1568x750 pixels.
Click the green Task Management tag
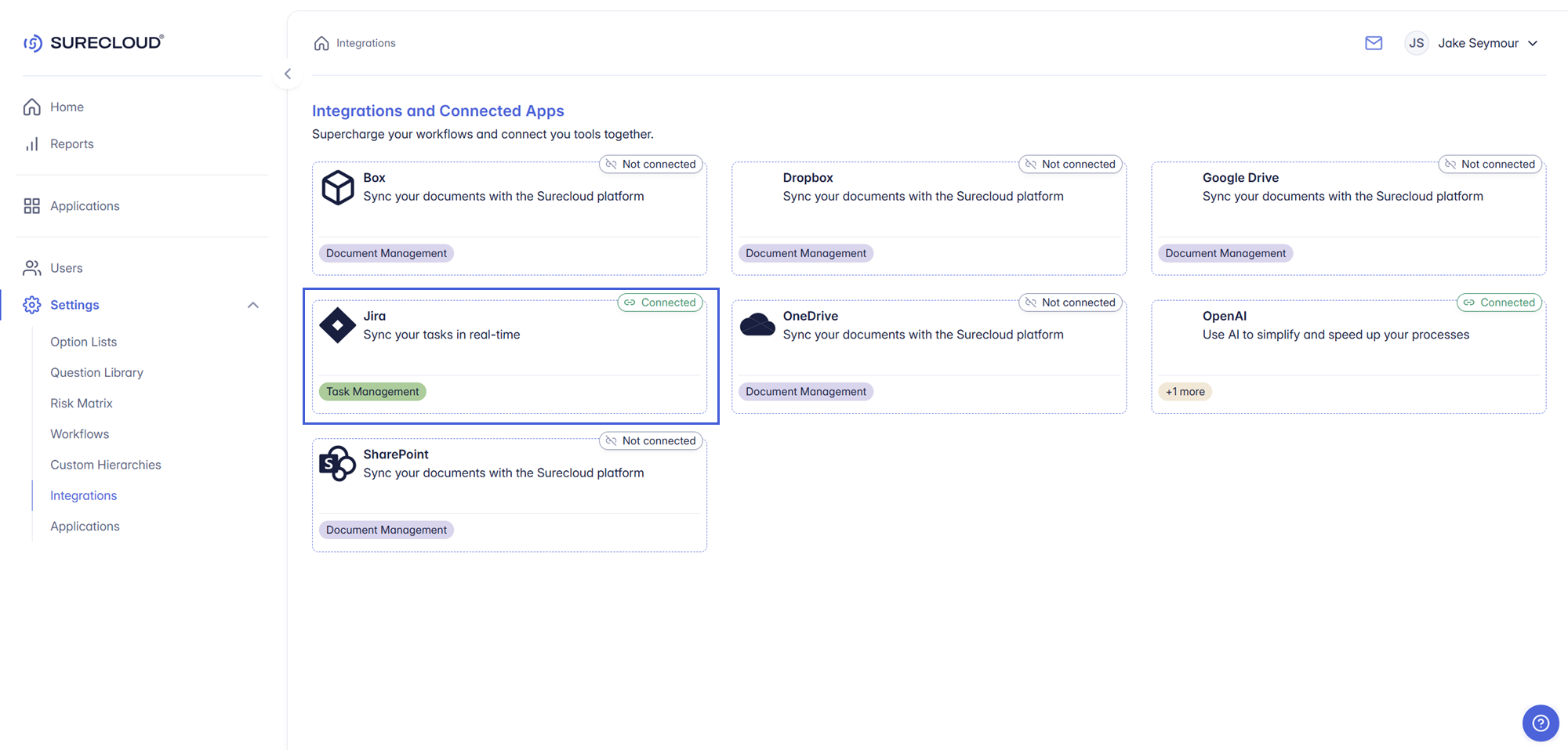(x=372, y=392)
